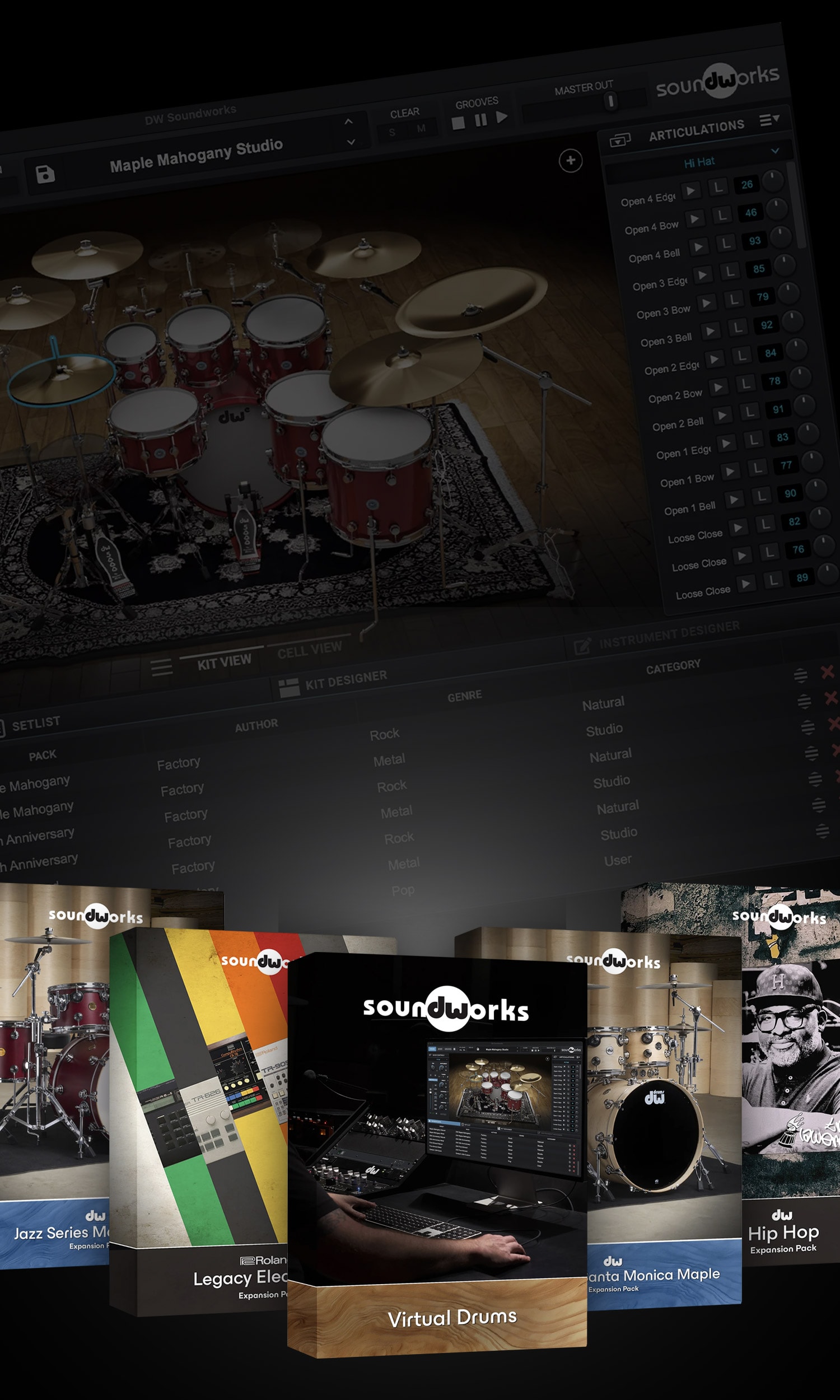Preview the Open 4 Bow articulation
840x1400 pixels.
coord(694,218)
